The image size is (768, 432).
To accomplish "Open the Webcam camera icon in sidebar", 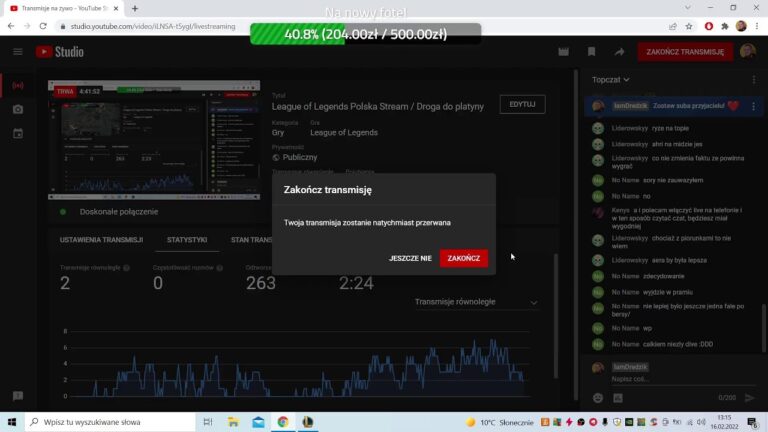I will tap(17, 108).
